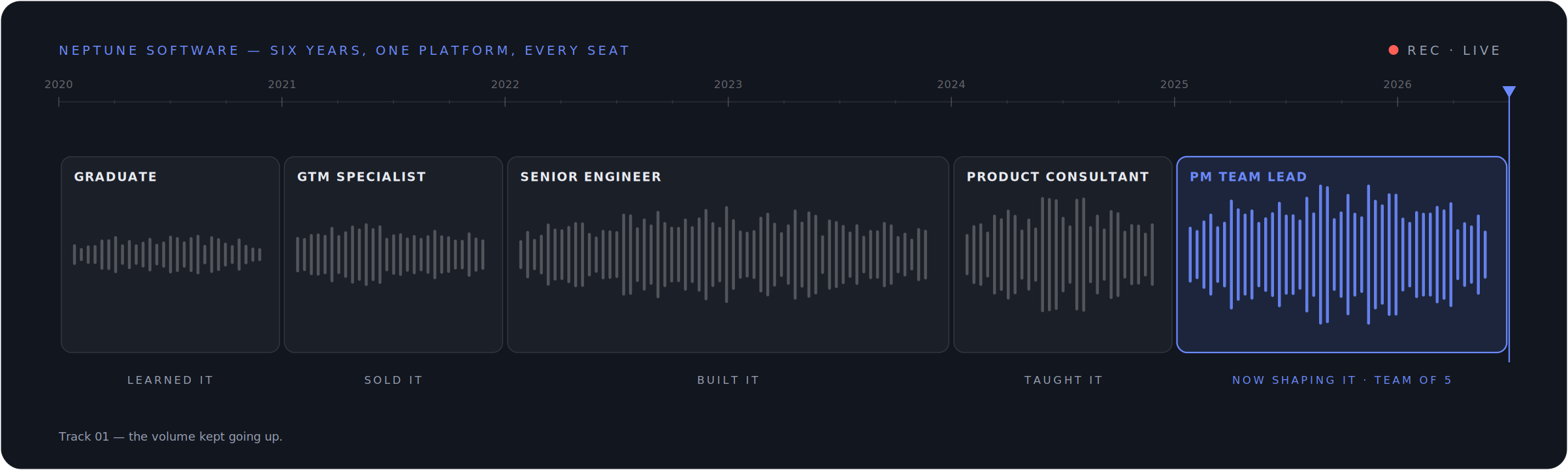Viewport: 1568px width, 470px height.
Task: Jump to the 2021 ruler mark
Action: 282,84
